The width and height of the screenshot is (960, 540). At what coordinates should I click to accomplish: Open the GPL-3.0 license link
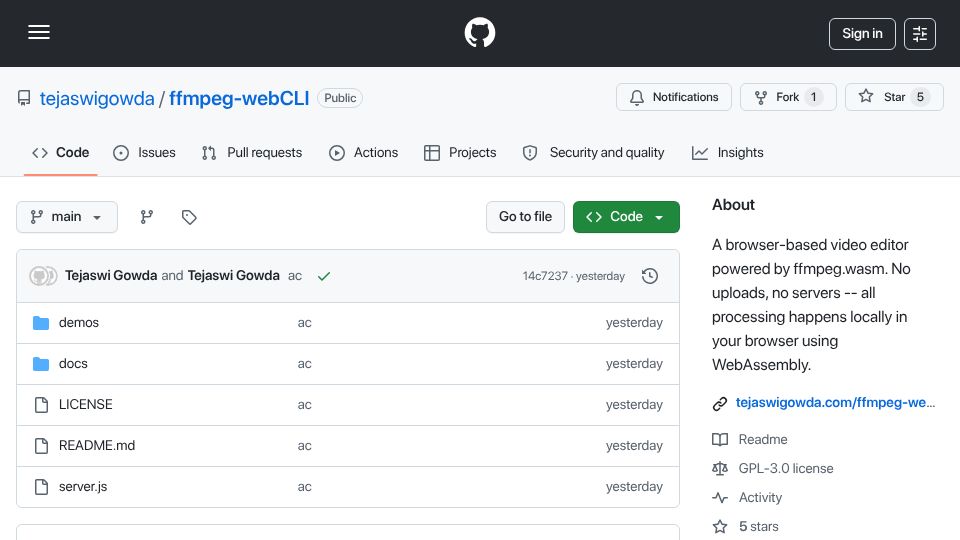(786, 468)
